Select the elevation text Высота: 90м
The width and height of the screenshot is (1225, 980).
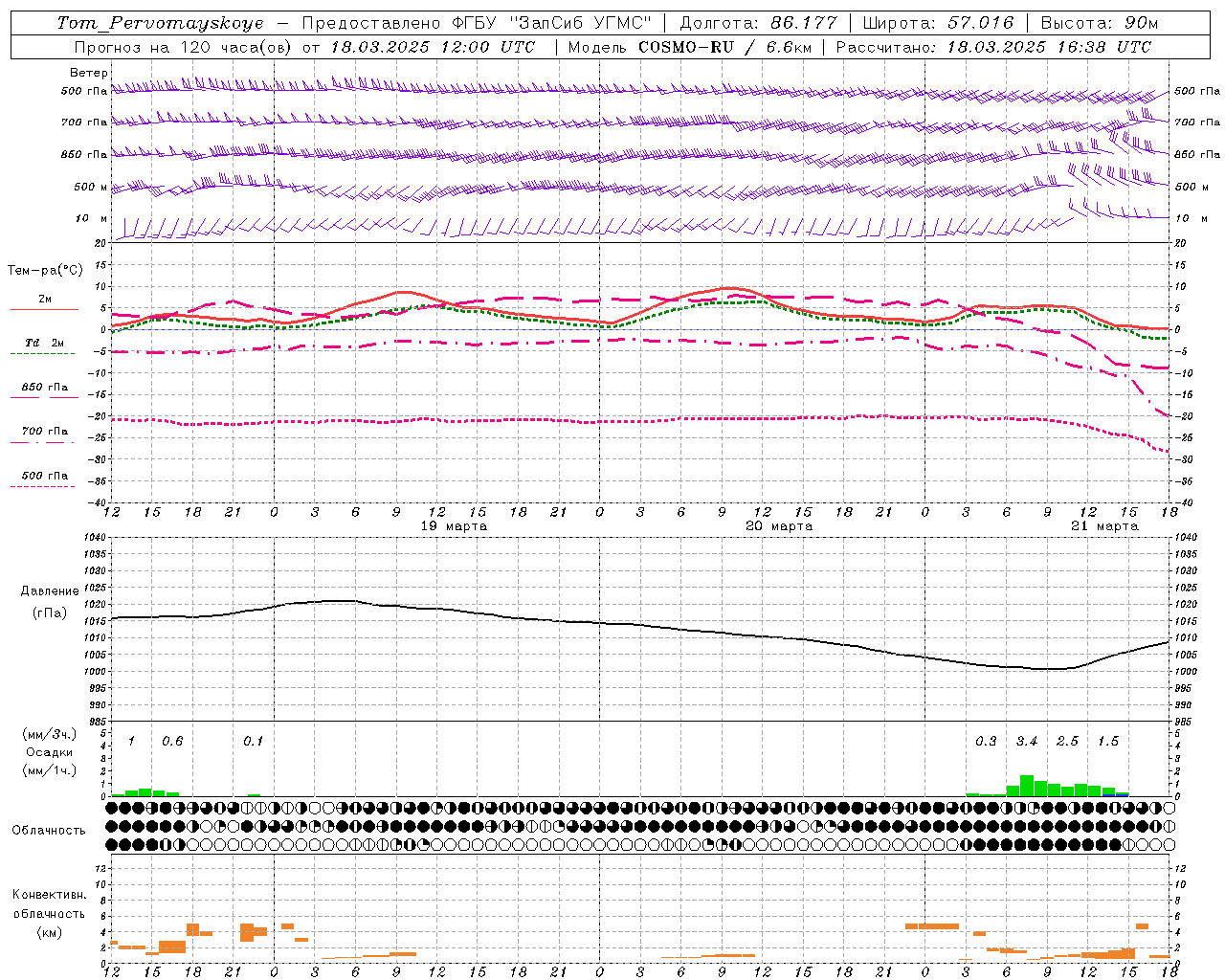(1099, 23)
